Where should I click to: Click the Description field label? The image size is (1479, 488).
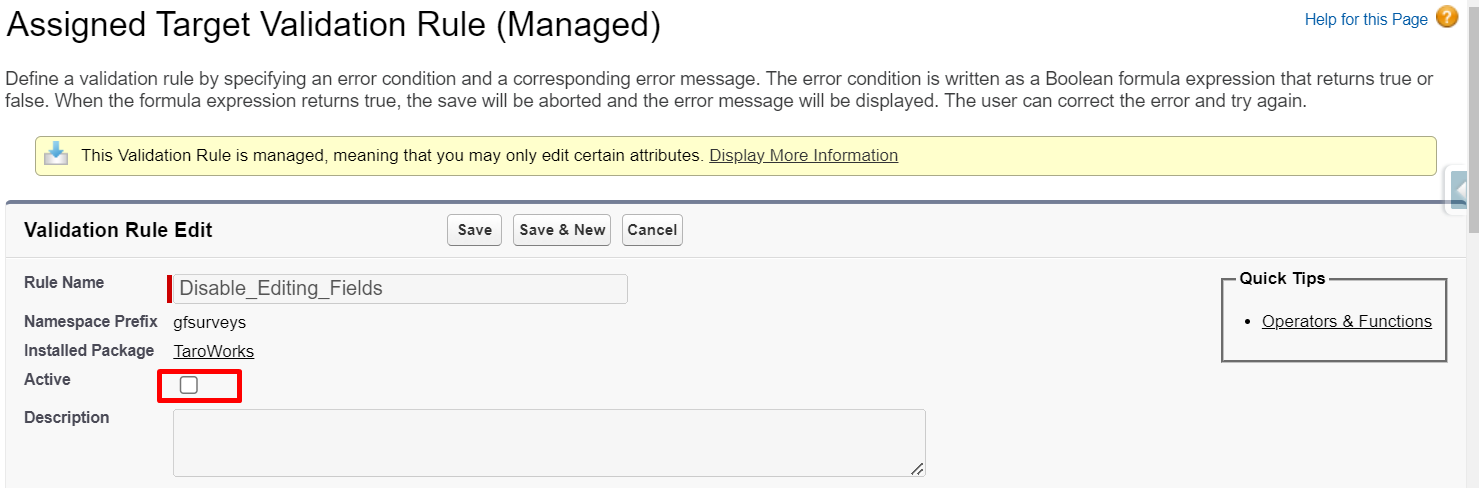66,418
